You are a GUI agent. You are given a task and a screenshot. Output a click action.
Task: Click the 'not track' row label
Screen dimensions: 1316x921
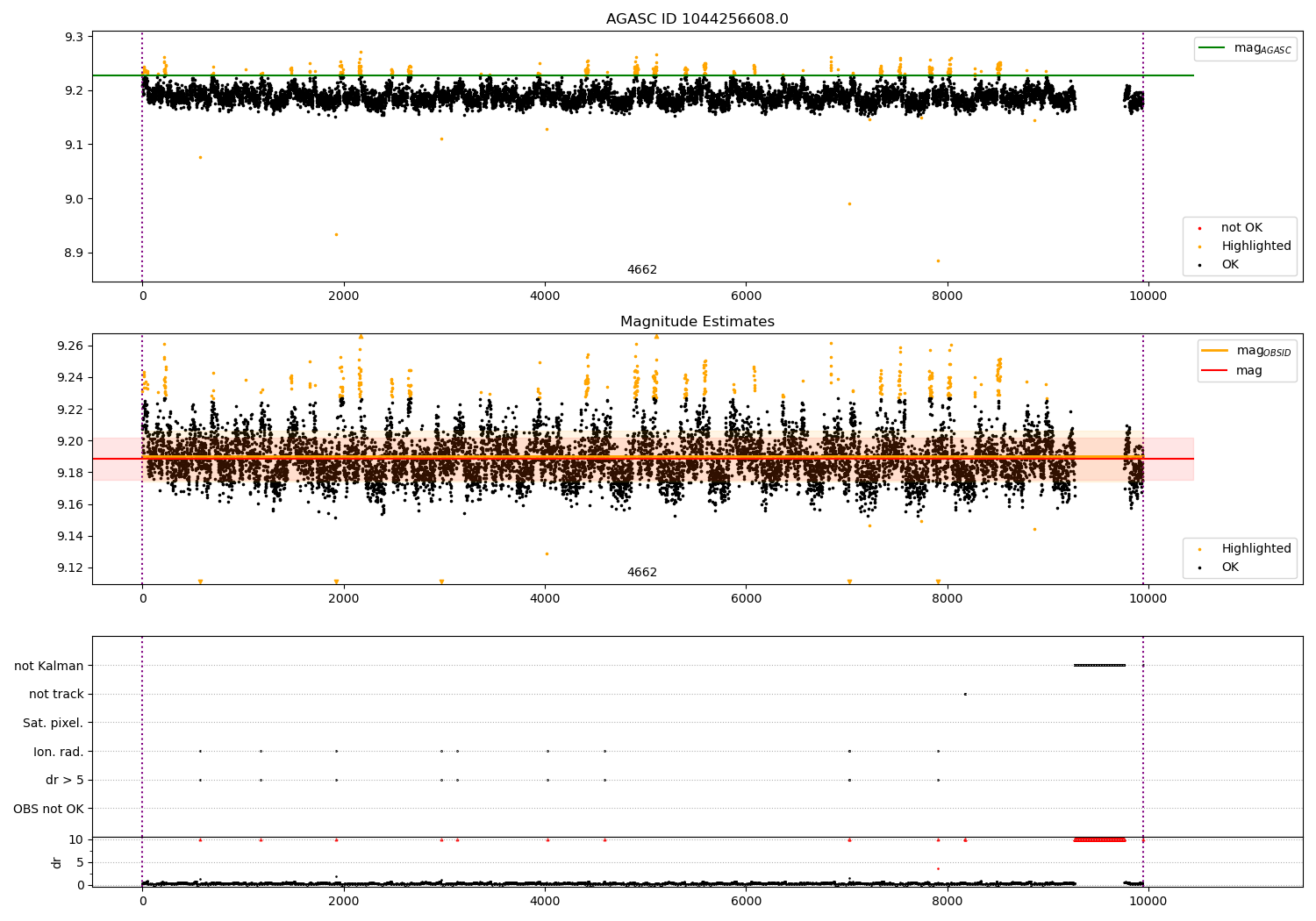[56, 695]
